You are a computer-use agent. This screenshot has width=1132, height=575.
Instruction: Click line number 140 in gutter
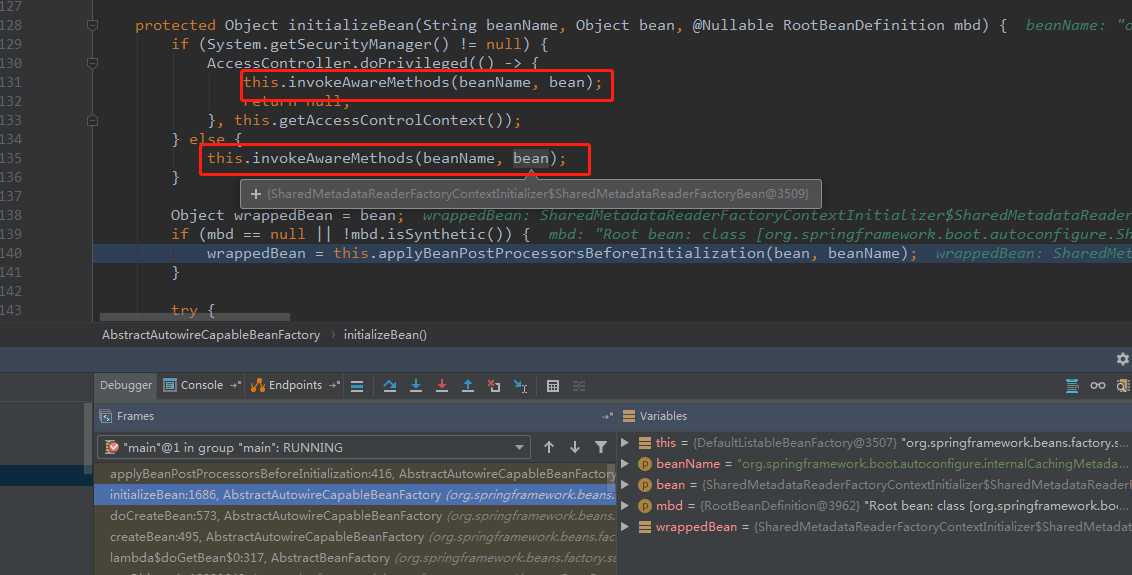[x=12, y=253]
